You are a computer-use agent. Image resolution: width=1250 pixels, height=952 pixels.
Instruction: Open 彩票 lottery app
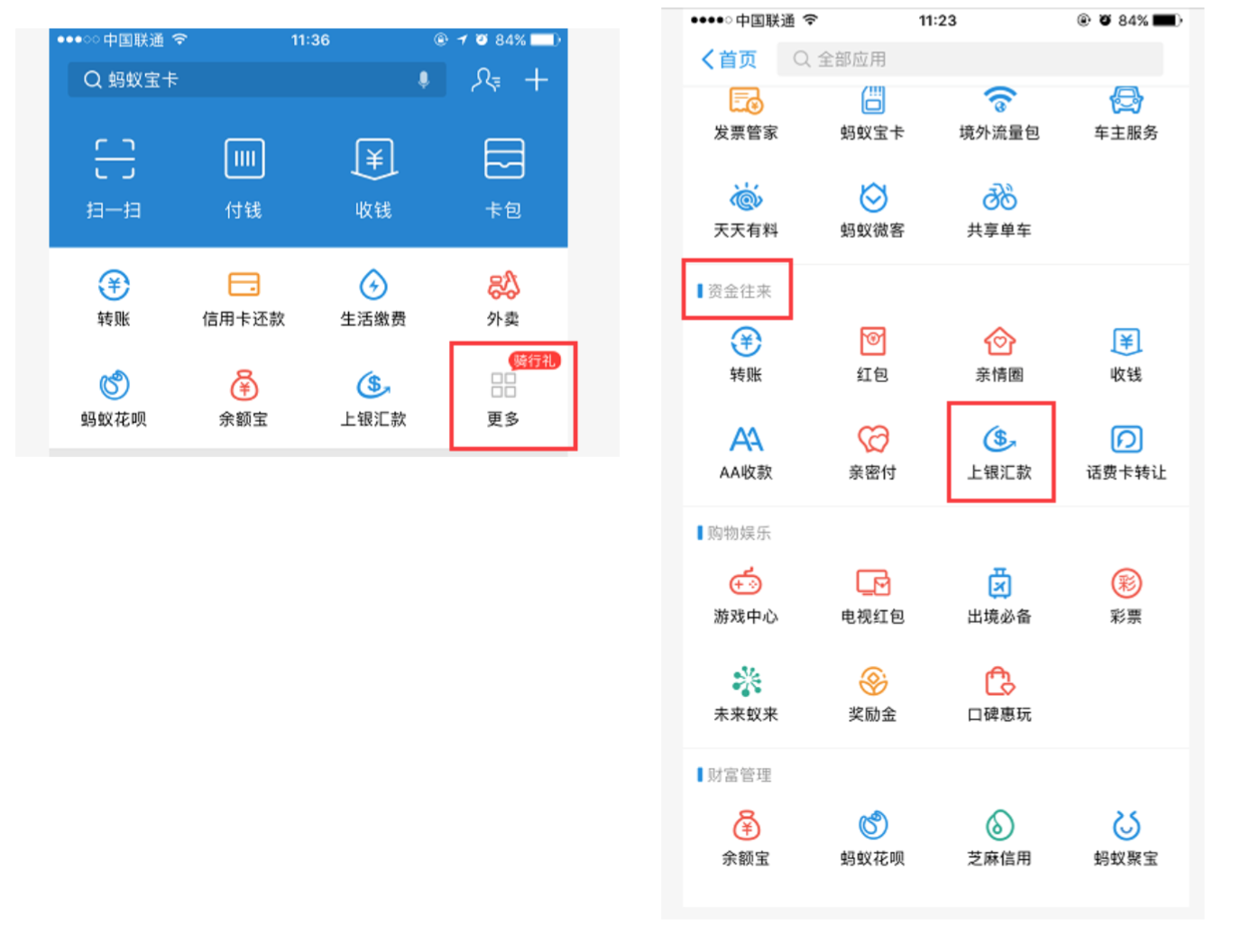point(1126,597)
